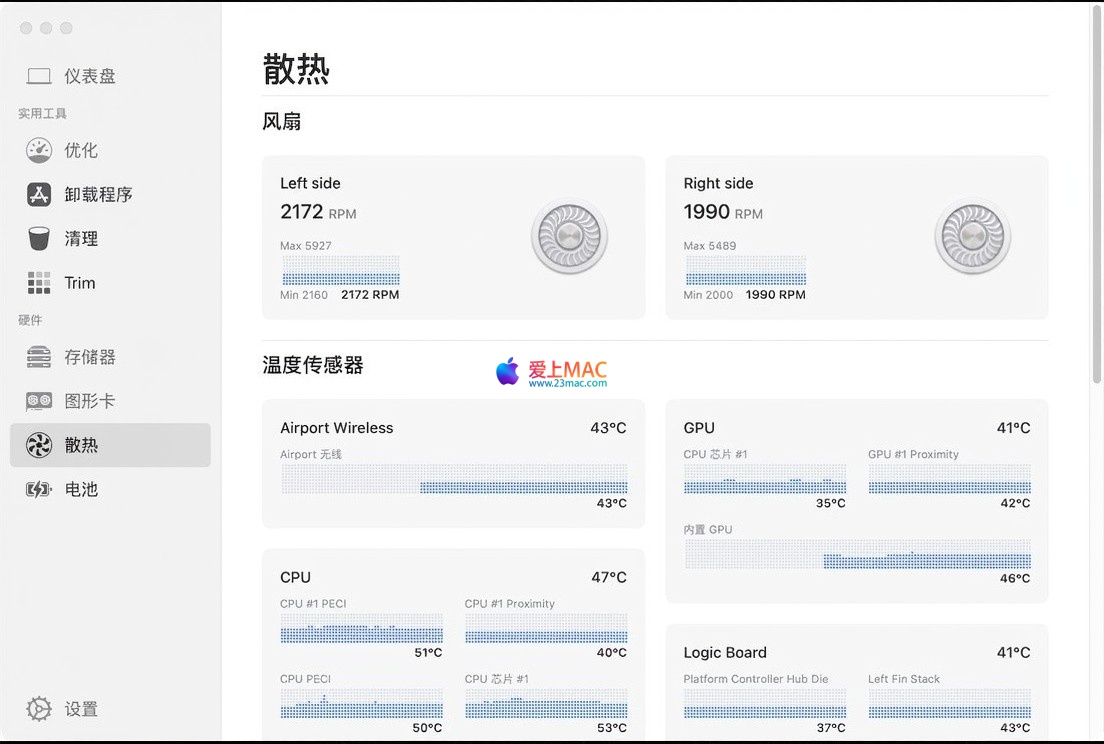Open the www.23mac.com watermark link
1104x744 pixels.
567,383
